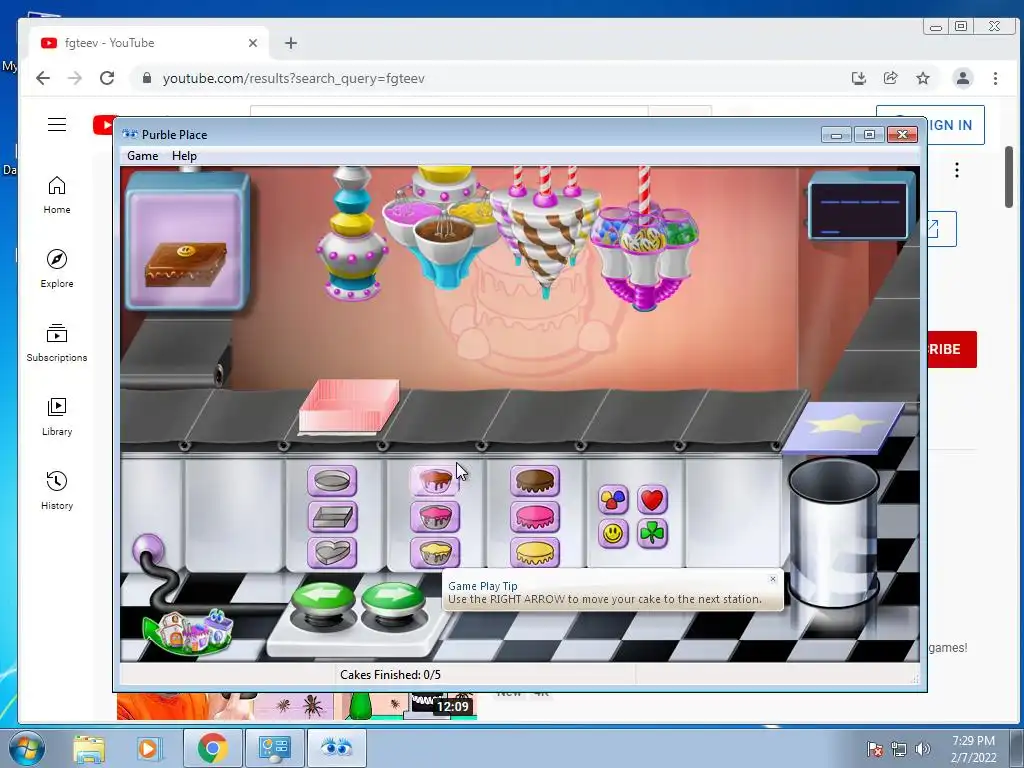
Task: Open the Windows Start menu
Action: [x=25, y=748]
